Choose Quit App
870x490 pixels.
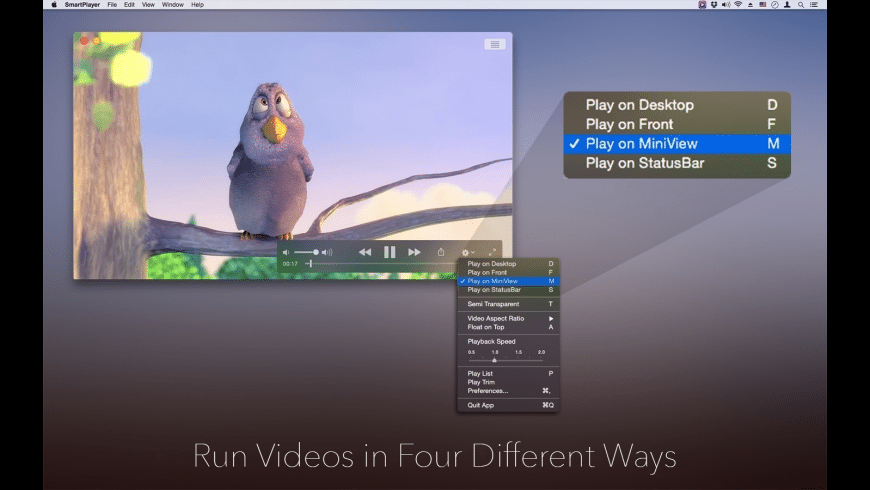[x=508, y=405]
